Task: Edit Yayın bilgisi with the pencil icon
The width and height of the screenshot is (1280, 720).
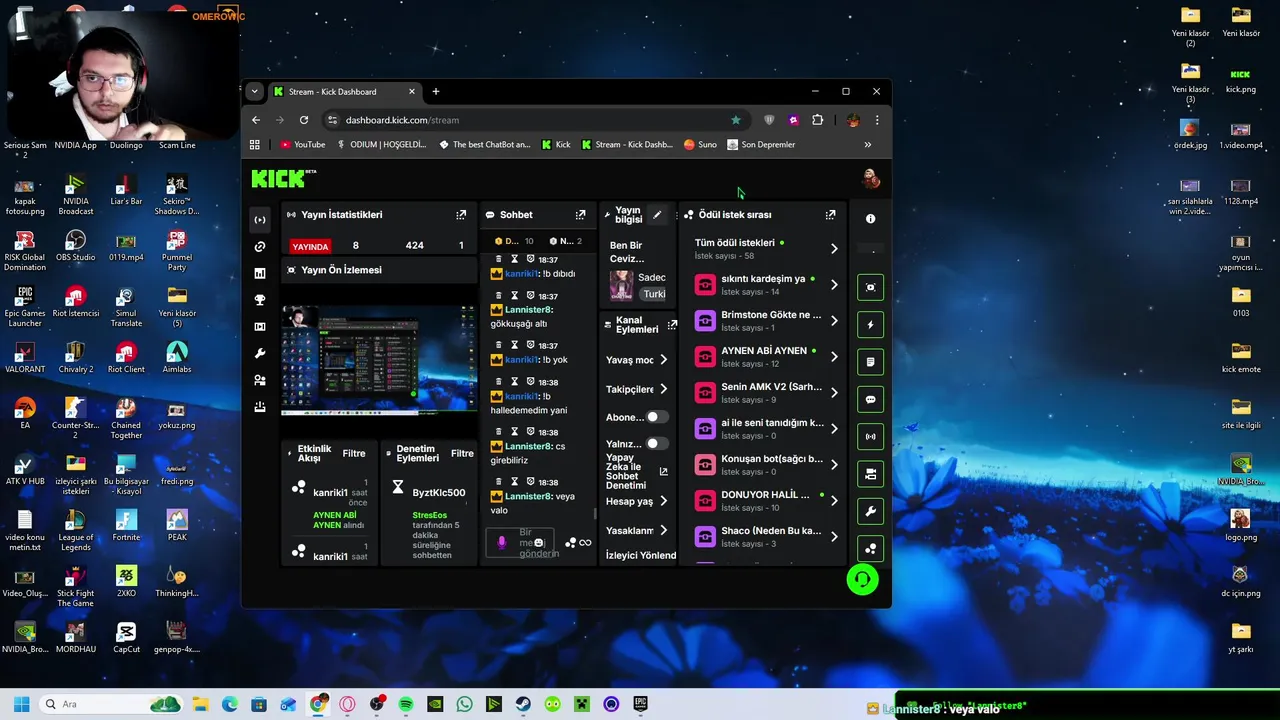Action: (x=657, y=215)
